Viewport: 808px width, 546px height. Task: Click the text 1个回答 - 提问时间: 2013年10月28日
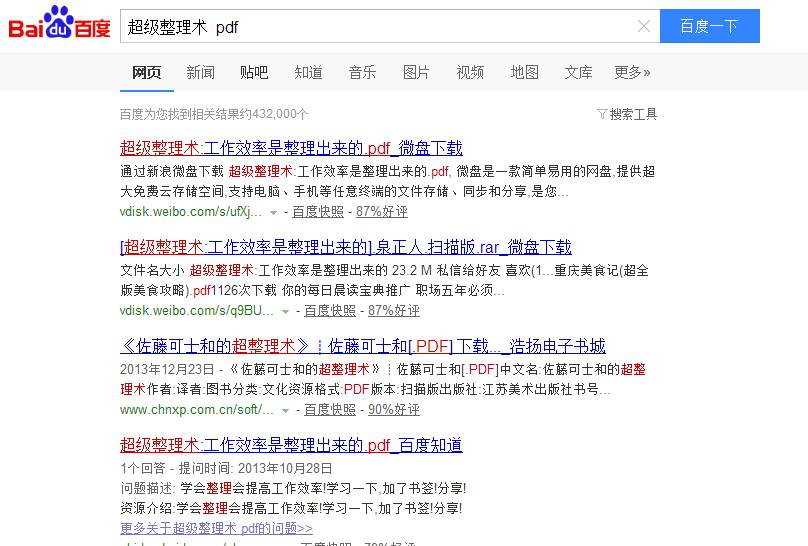(226, 468)
